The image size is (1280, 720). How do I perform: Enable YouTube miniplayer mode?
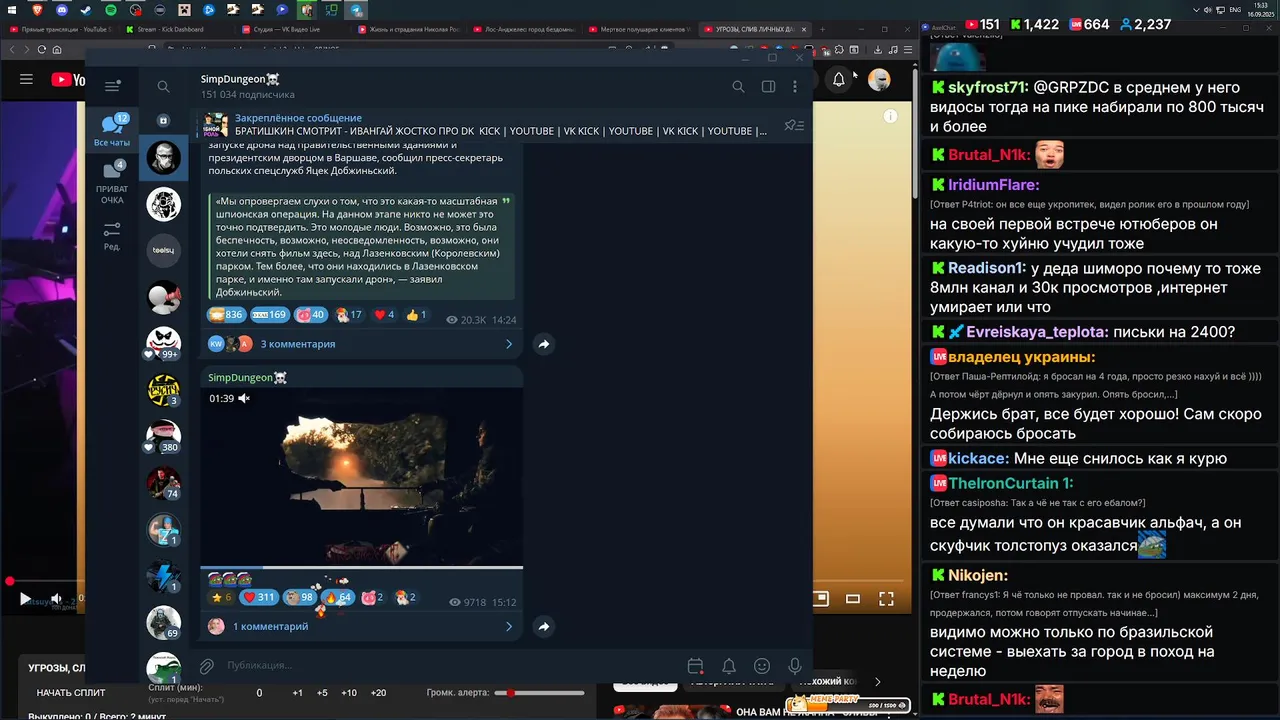820,599
